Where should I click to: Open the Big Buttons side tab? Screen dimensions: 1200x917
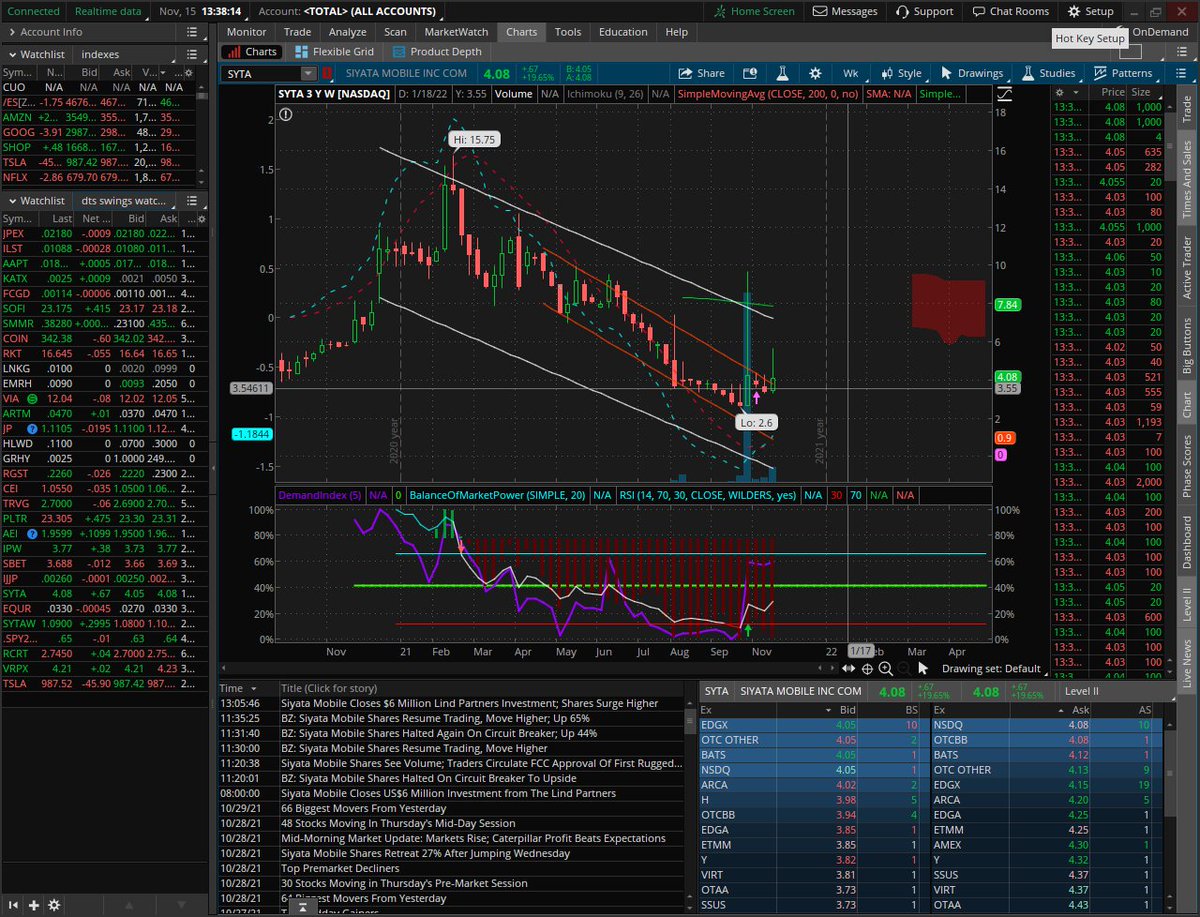pos(1187,345)
